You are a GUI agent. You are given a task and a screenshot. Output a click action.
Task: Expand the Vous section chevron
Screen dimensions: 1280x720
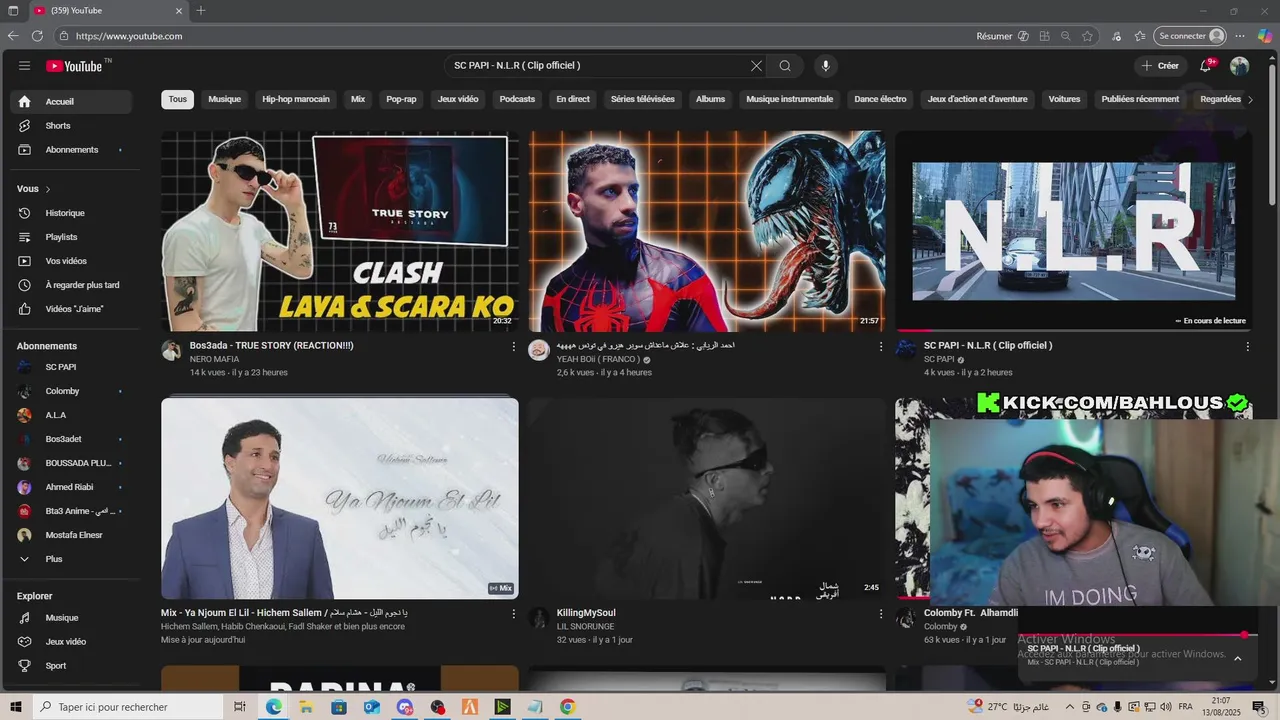[x=48, y=189]
